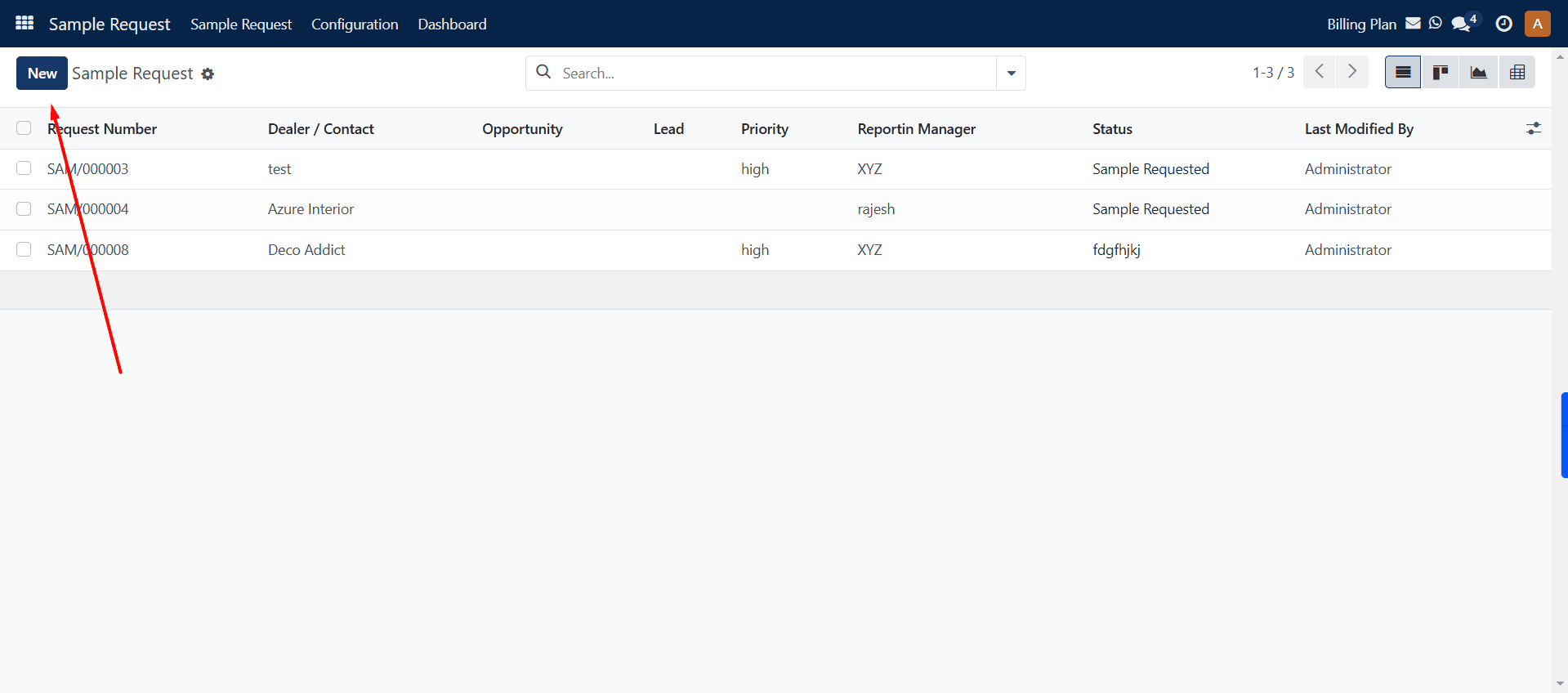Open record SAM/000004
The height and width of the screenshot is (693, 1568).
(x=87, y=208)
